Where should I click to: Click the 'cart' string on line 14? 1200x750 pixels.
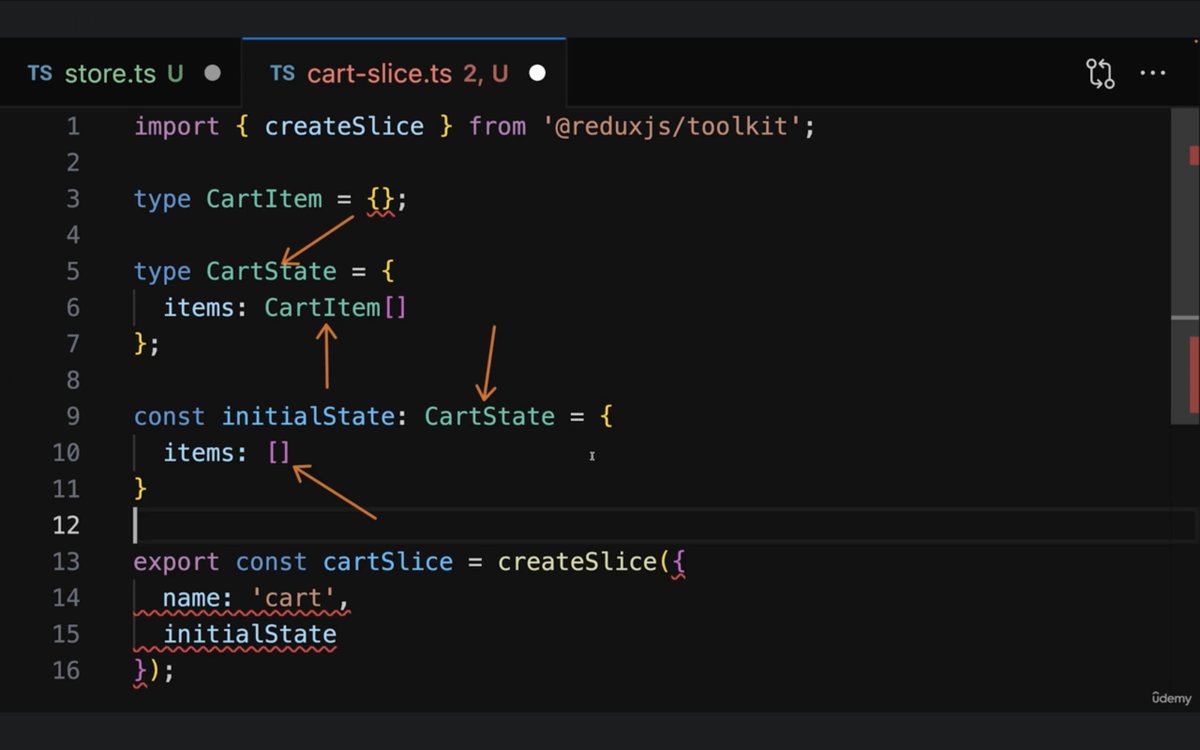[294, 597]
